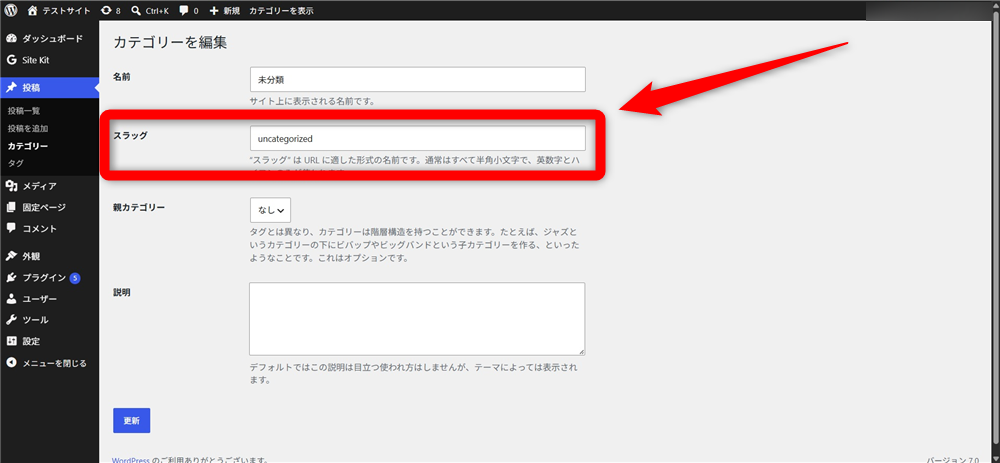Click the Site Kit menu label

click(x=36, y=60)
